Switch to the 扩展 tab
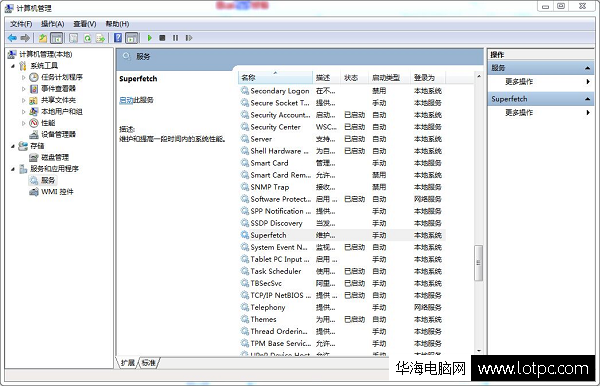 tap(128, 363)
